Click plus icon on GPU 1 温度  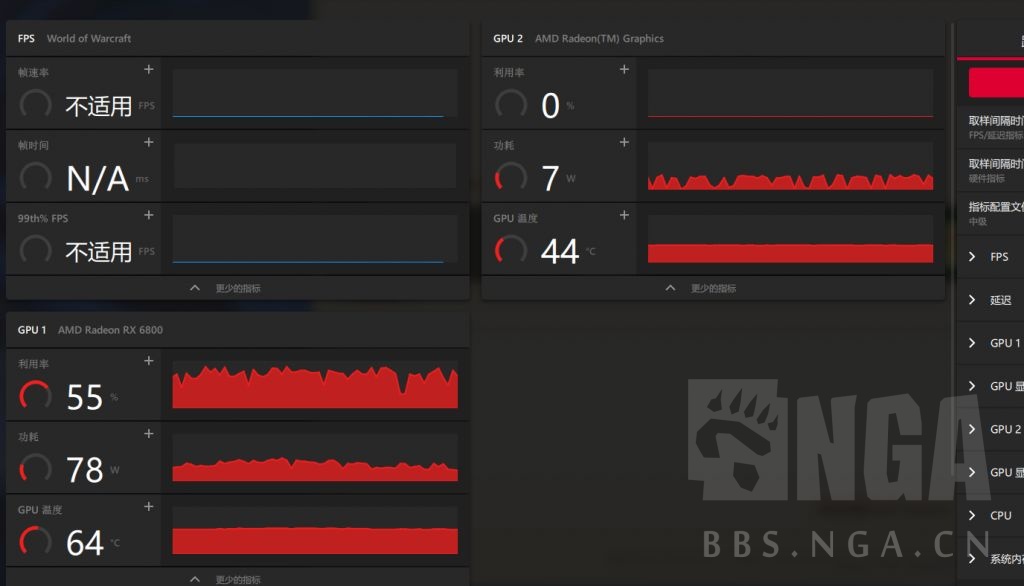[x=149, y=507]
